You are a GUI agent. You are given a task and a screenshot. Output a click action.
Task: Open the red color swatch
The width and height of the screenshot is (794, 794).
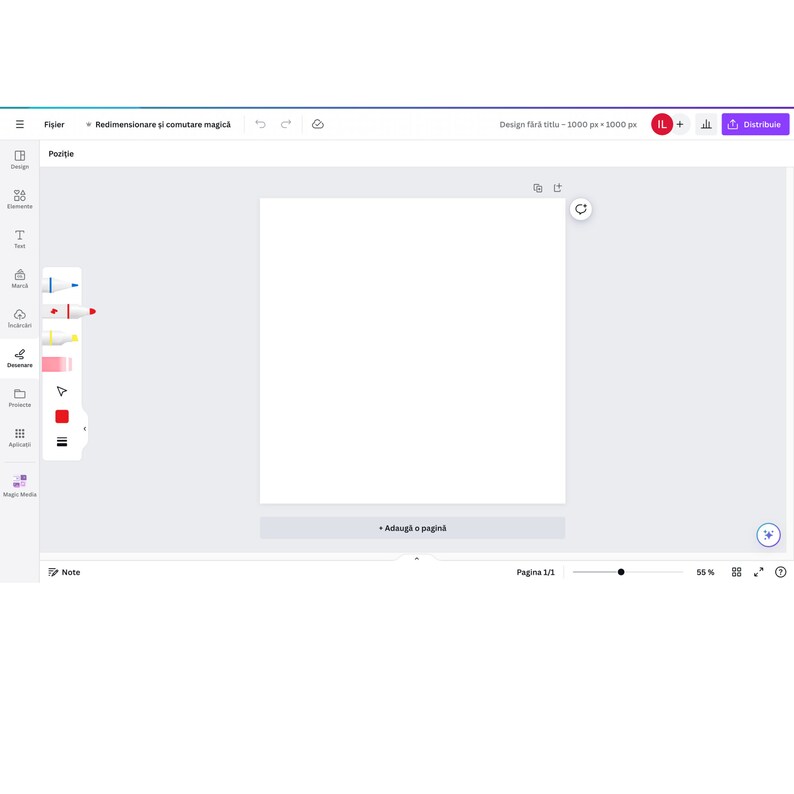coord(62,416)
